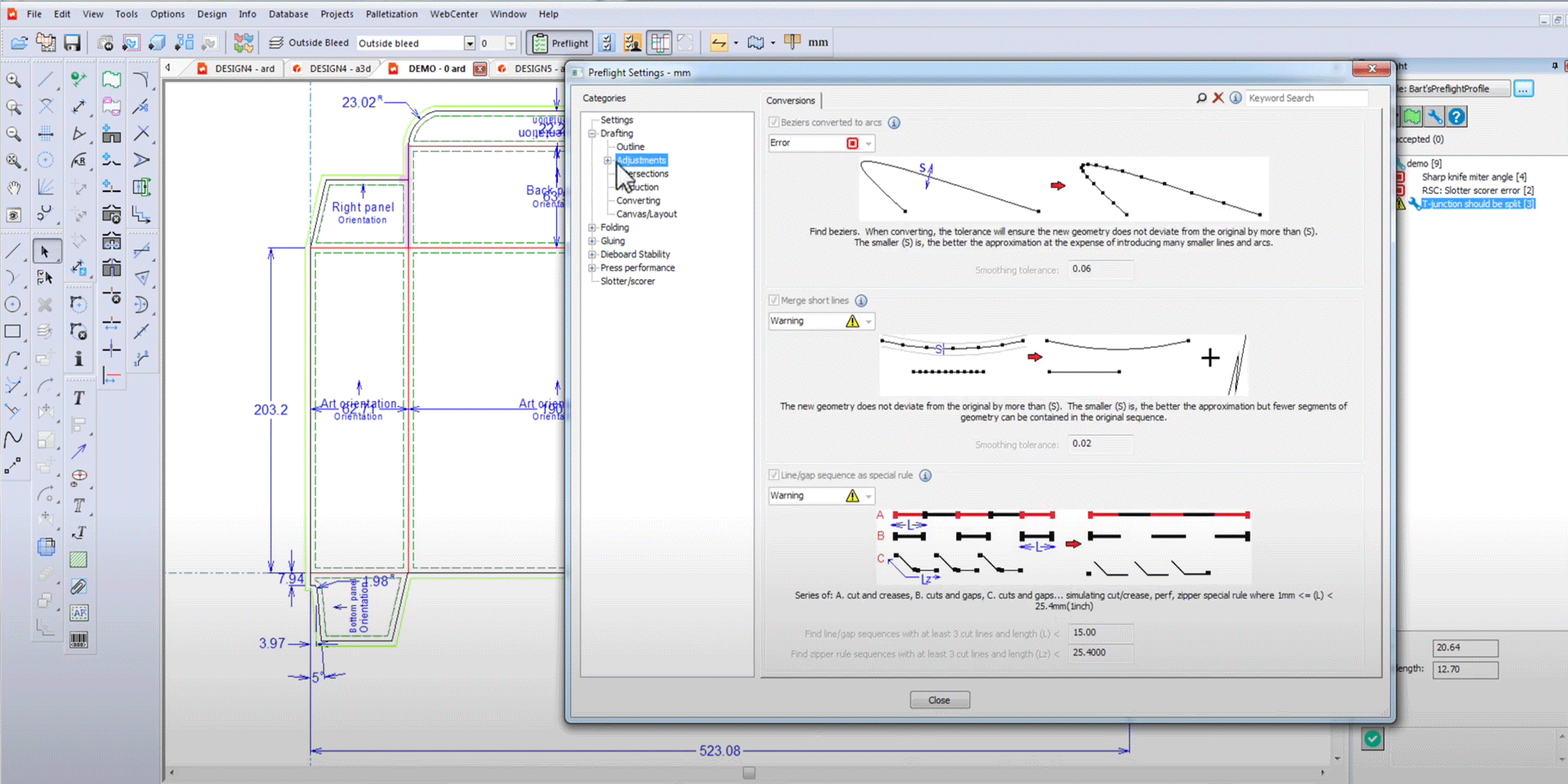Click line/gap length field 15.00
The image size is (1568, 784).
(1100, 633)
